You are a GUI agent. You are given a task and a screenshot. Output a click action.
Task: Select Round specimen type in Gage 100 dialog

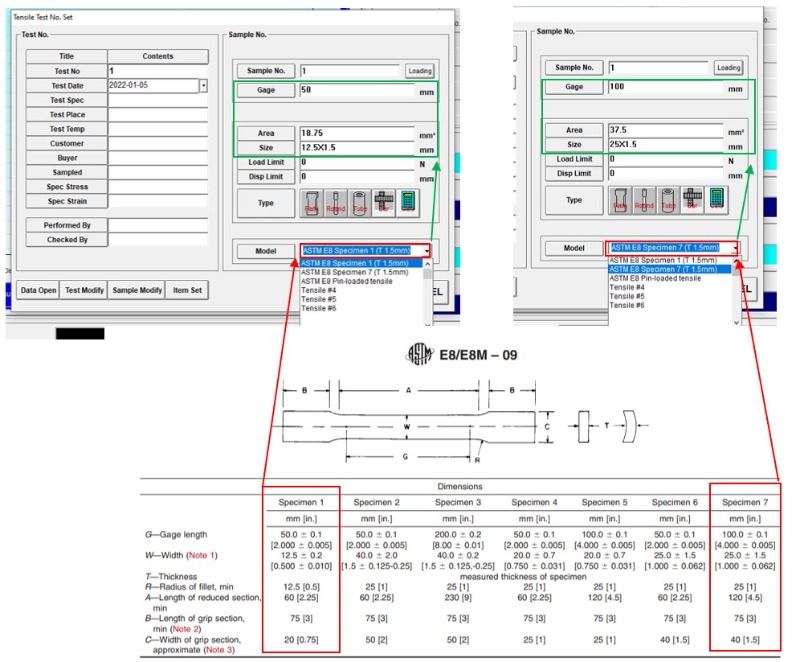(x=644, y=200)
